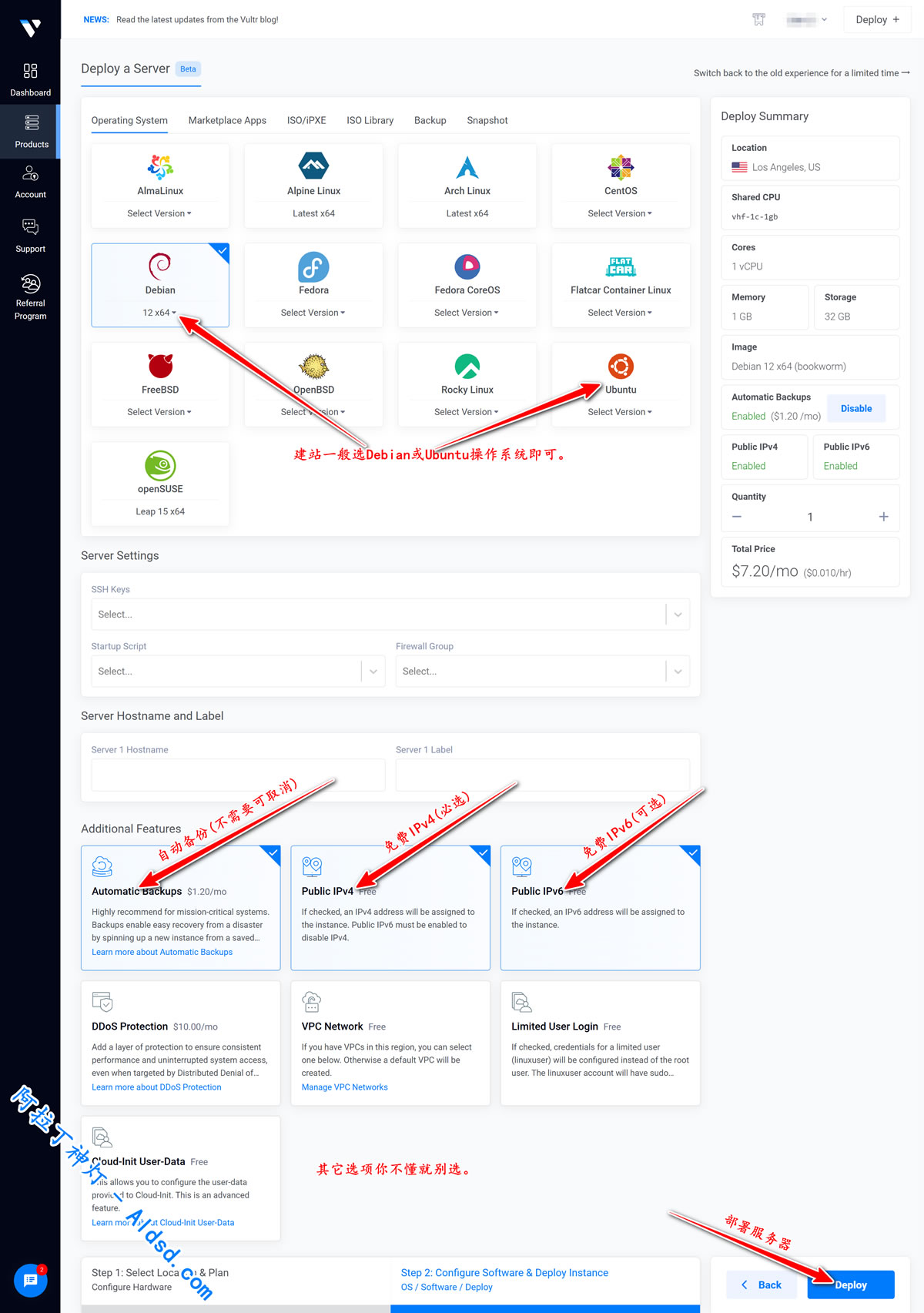924x1313 pixels.
Task: Enable DDoS Protection feature card
Action: point(180,1043)
